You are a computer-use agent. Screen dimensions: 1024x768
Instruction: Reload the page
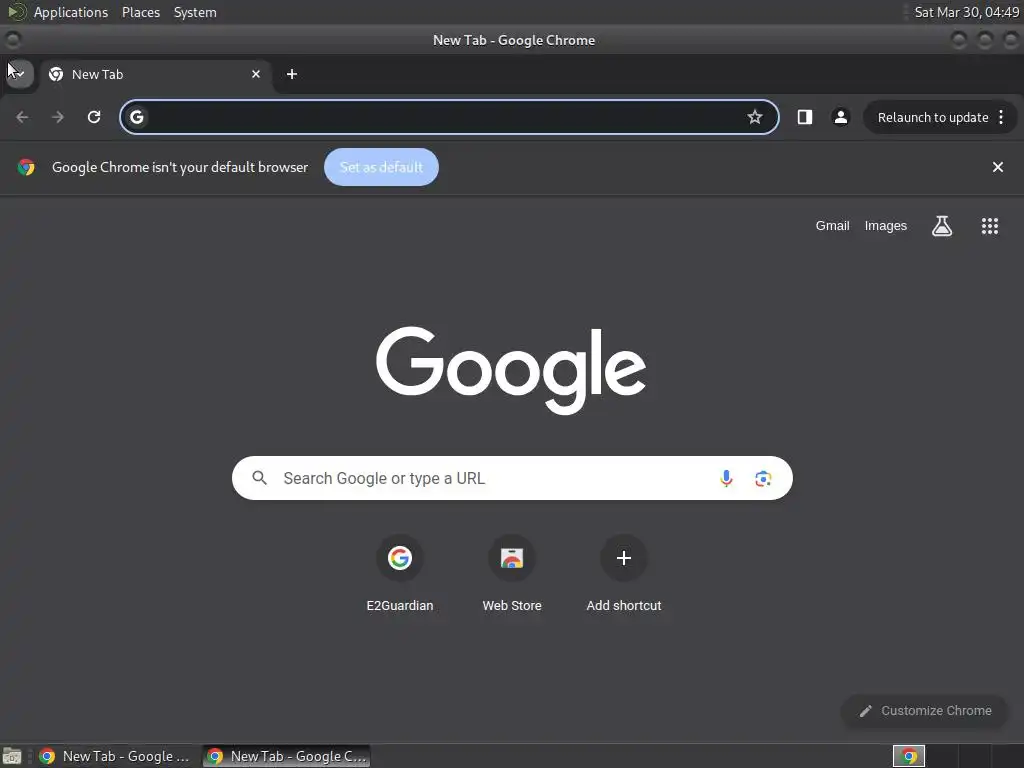[x=94, y=117]
